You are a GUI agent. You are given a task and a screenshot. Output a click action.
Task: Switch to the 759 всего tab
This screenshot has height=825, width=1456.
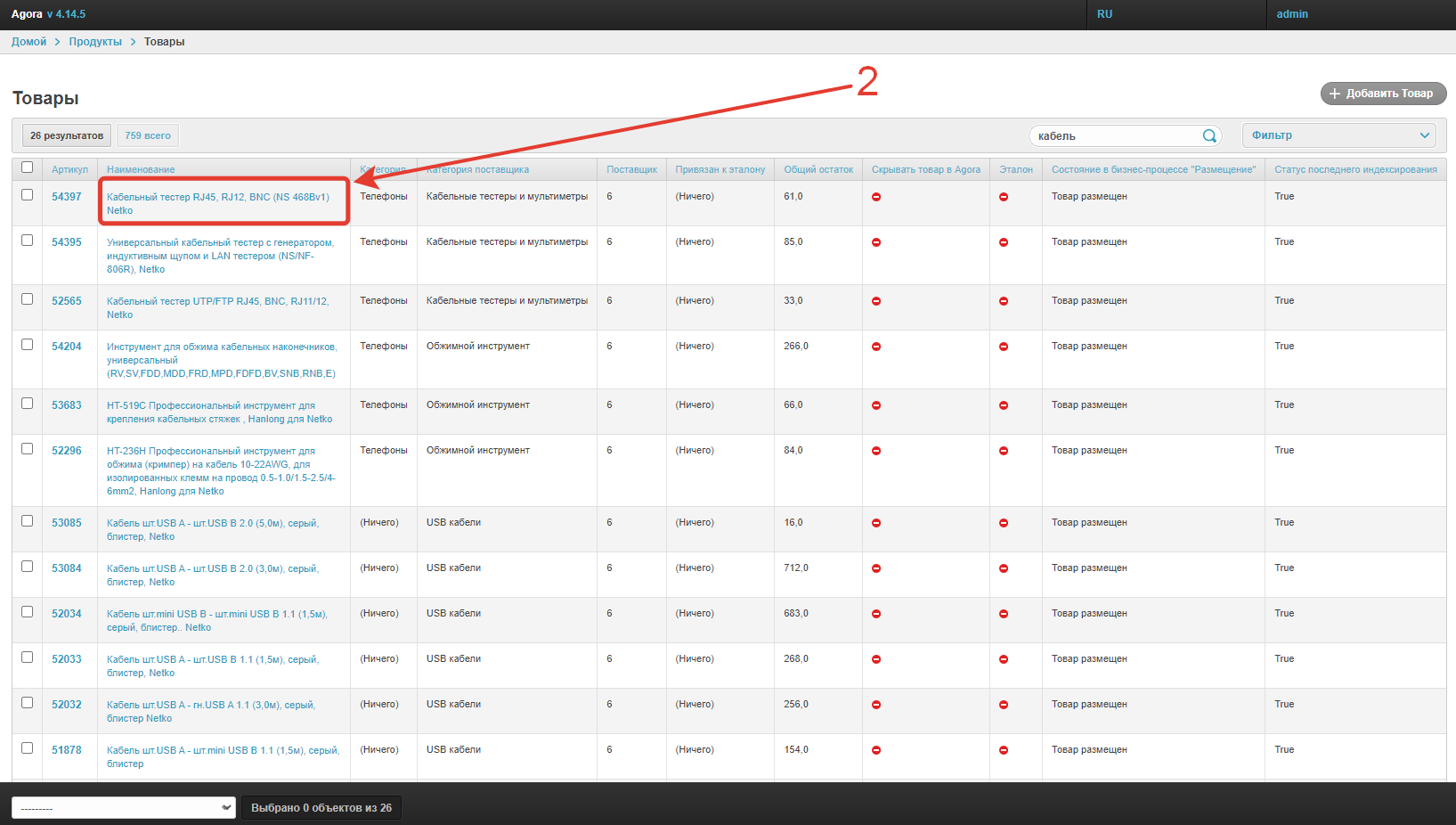pyautogui.click(x=148, y=135)
